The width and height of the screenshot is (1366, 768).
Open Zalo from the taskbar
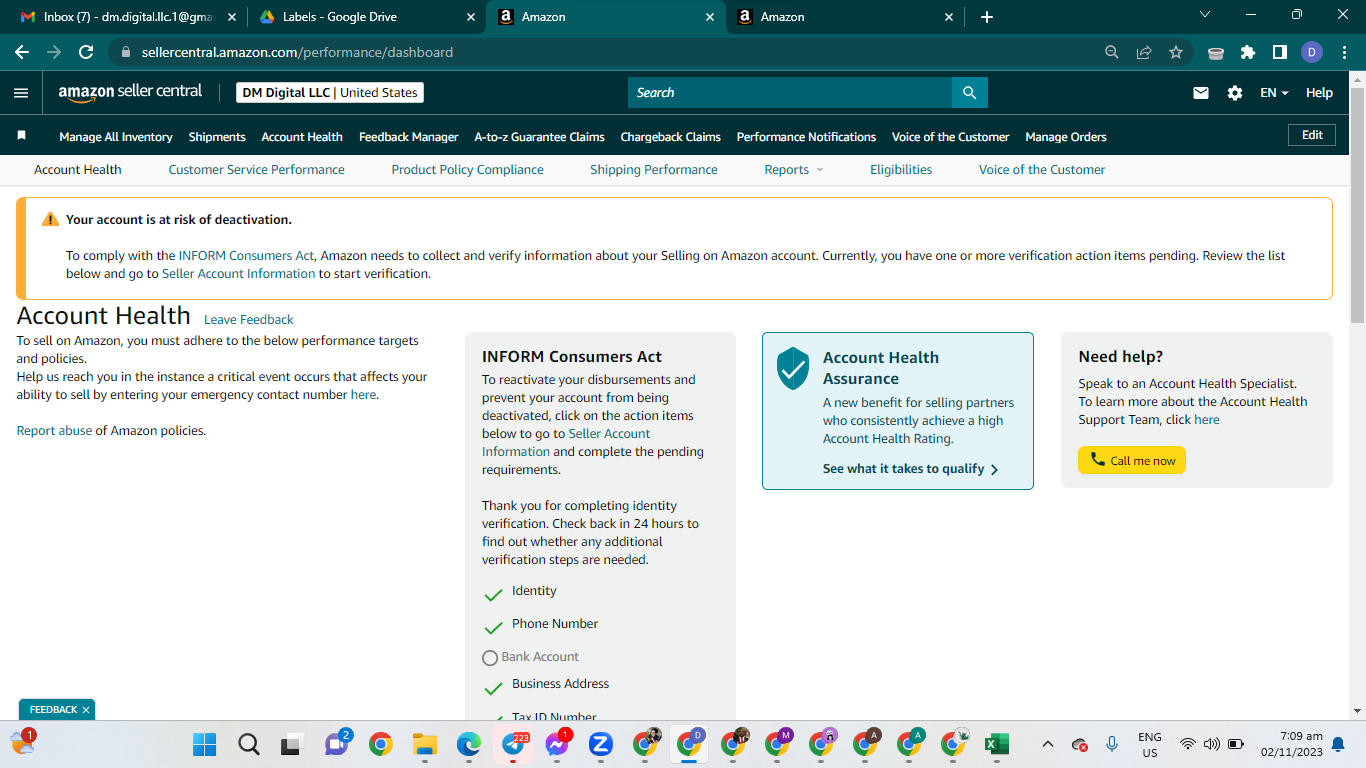[x=601, y=744]
